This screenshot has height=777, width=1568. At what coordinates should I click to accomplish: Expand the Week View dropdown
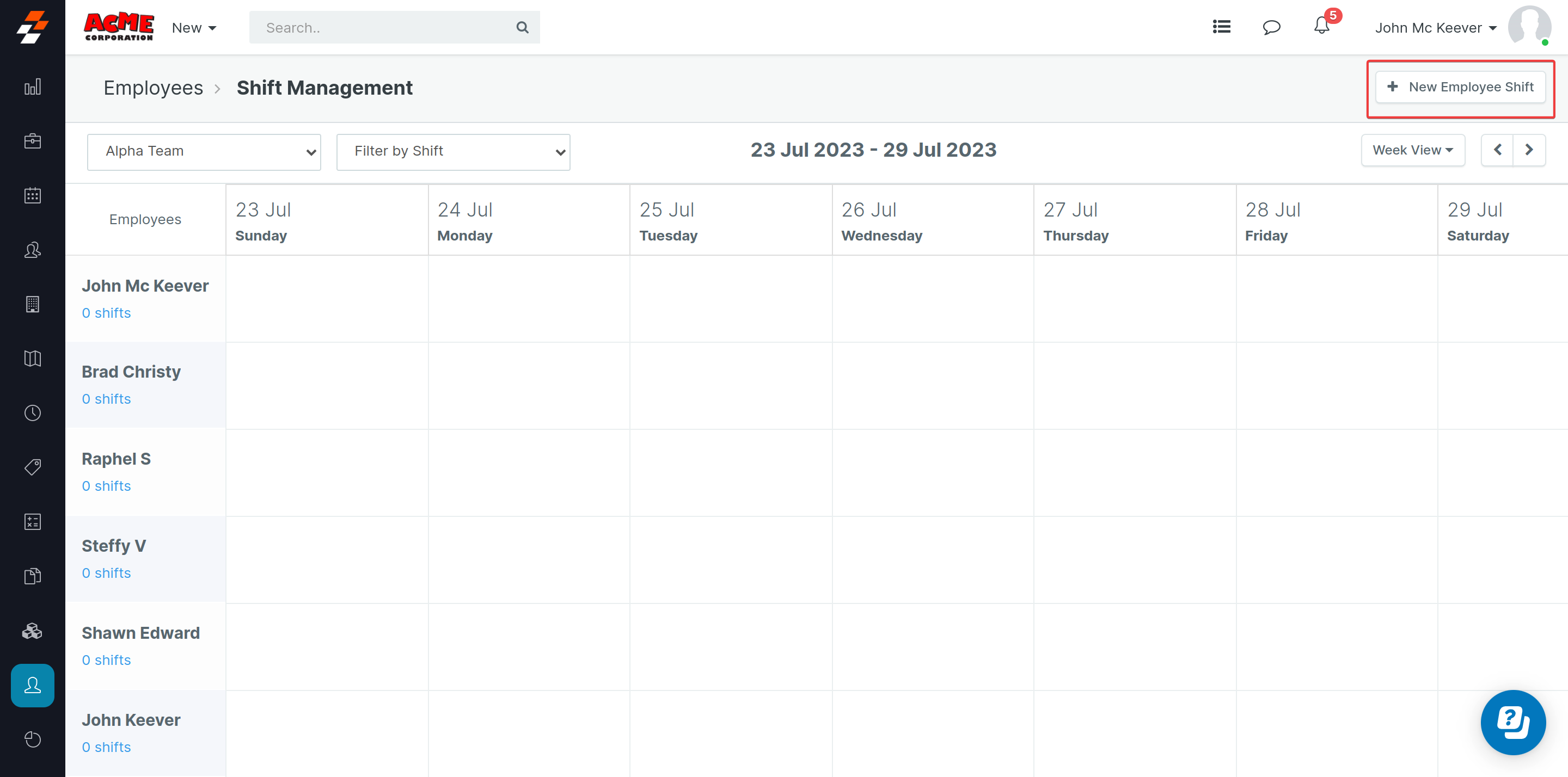click(x=1412, y=150)
